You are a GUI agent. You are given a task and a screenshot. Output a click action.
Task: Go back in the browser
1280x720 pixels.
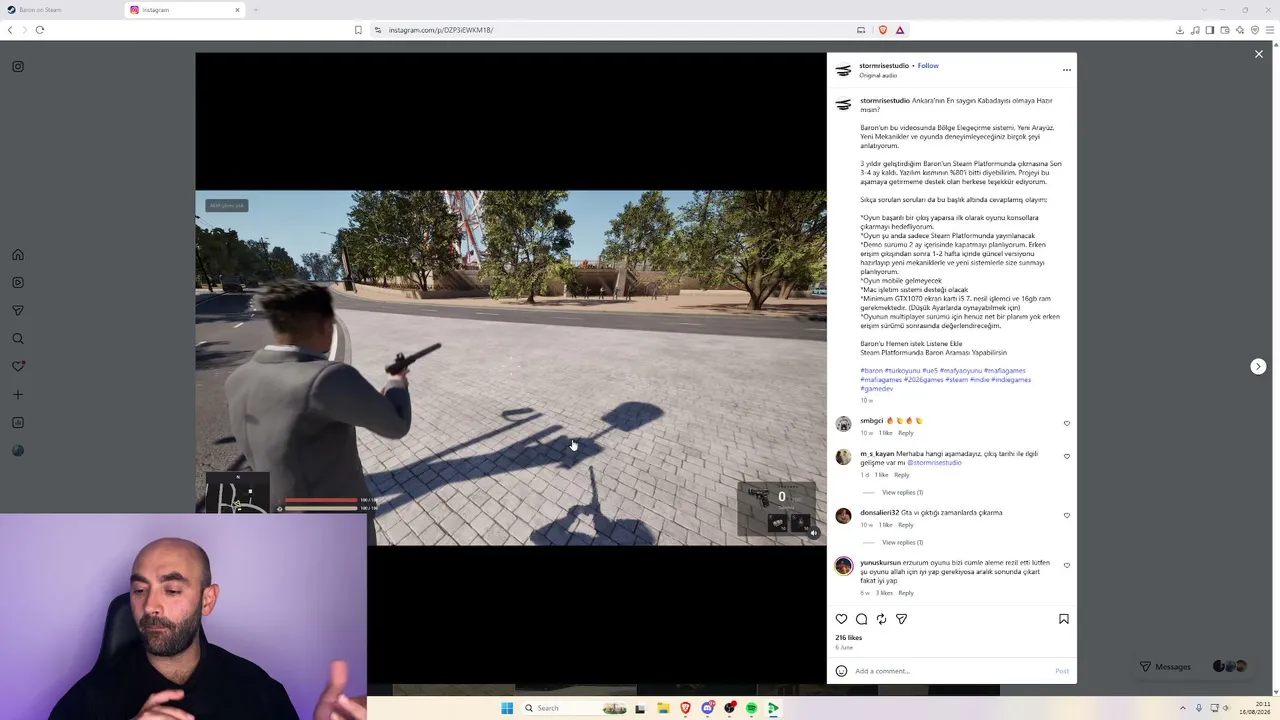(x=10, y=30)
